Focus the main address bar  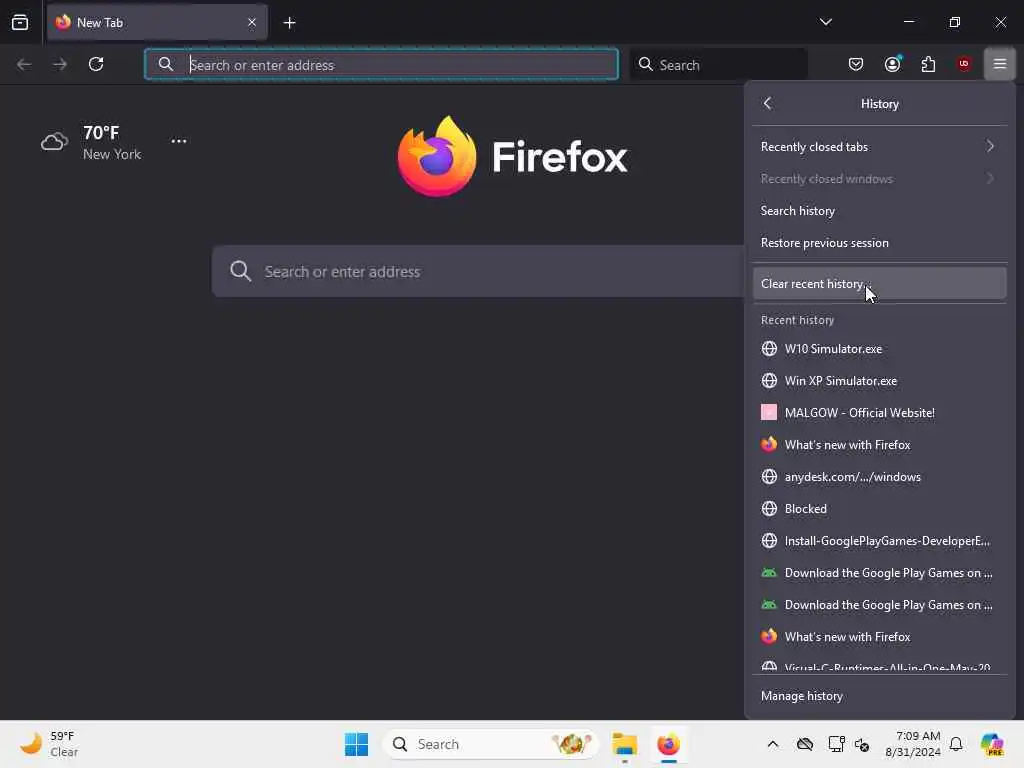tap(381, 65)
